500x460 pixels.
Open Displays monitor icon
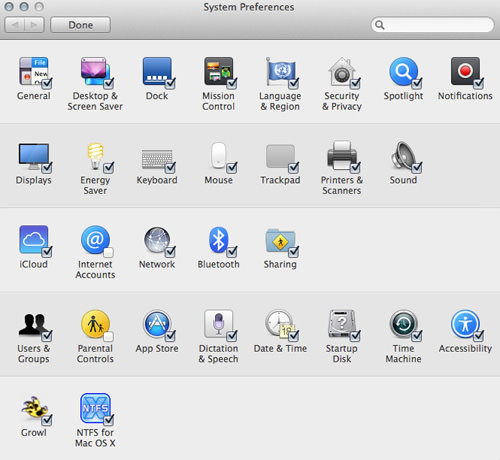33,156
